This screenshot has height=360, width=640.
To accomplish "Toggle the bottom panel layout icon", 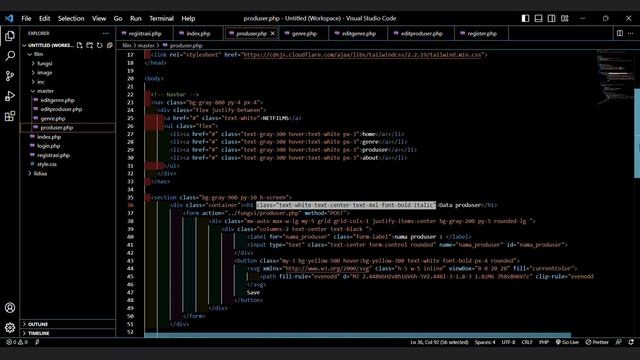I will [x=538, y=18].
